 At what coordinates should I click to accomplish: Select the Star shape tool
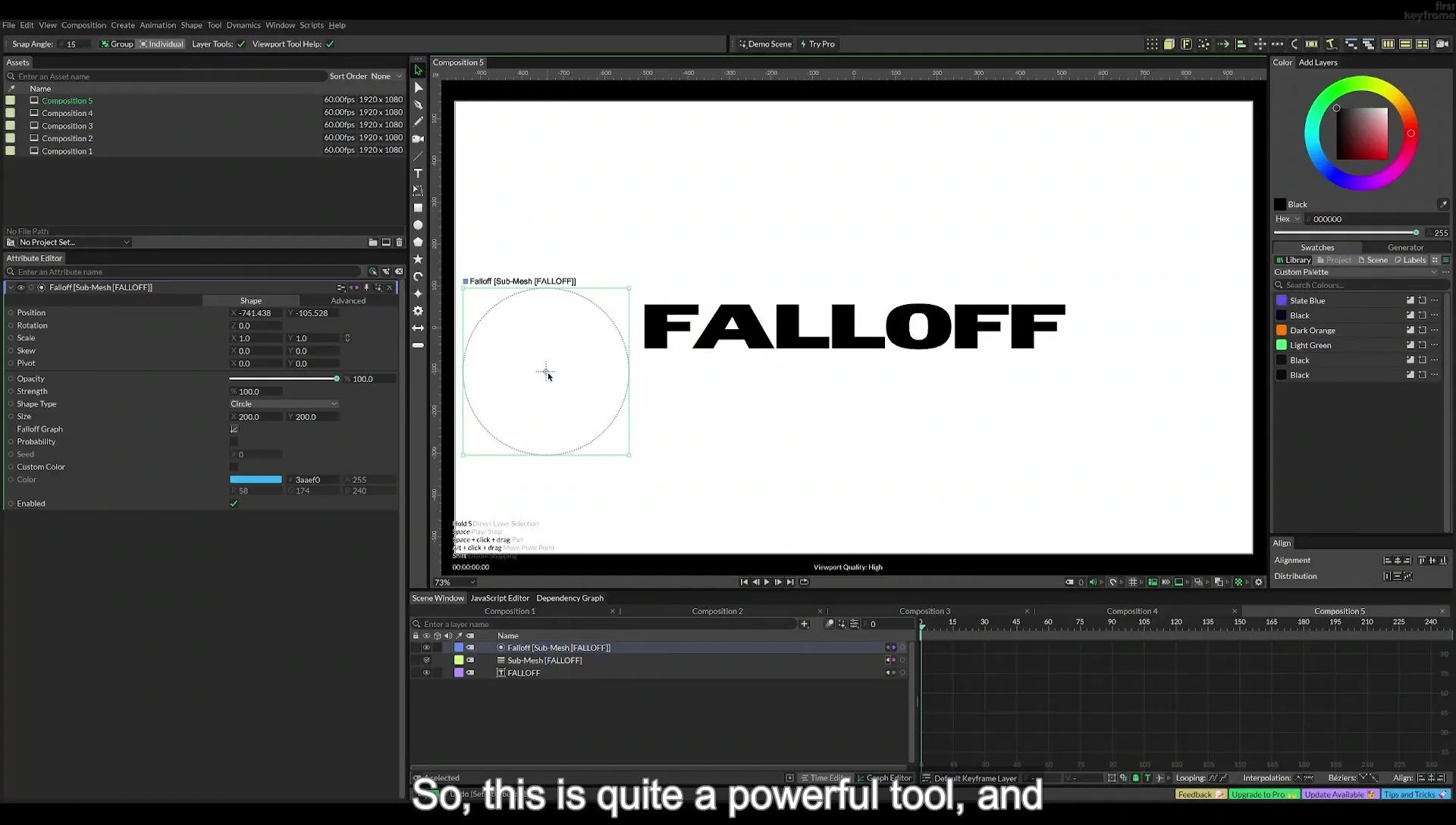[418, 259]
